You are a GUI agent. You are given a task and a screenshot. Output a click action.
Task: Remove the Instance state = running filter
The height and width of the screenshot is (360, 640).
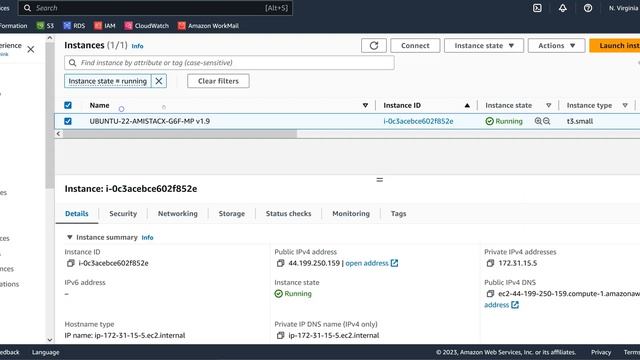click(x=159, y=81)
